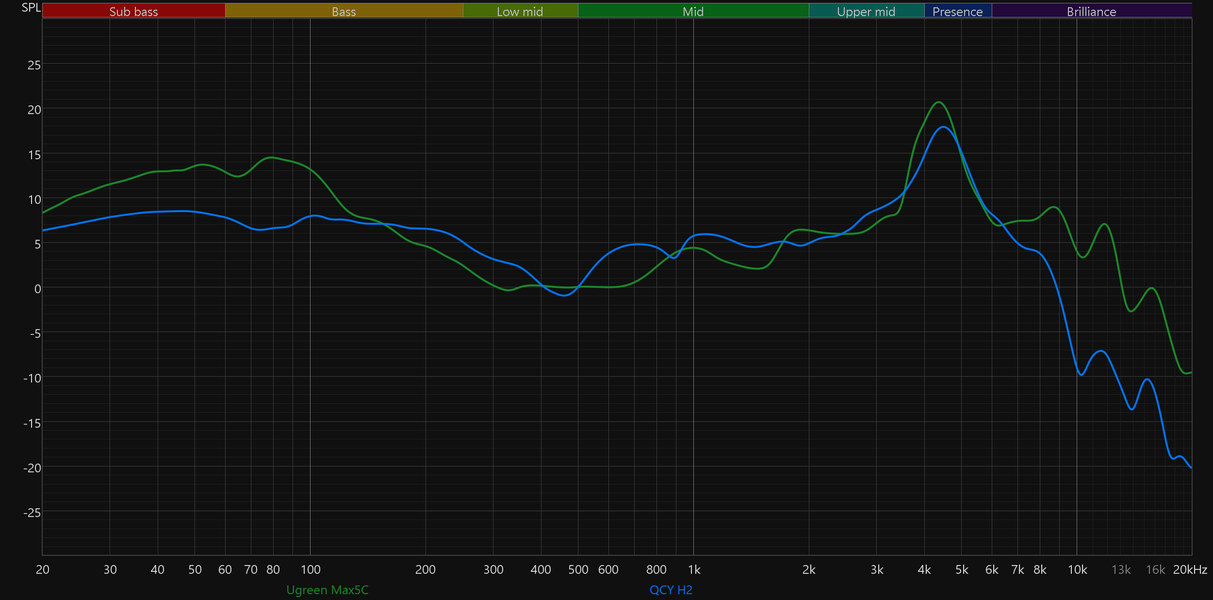The image size is (1213, 600).
Task: Click the 1k frequency axis label
Action: 693,569
